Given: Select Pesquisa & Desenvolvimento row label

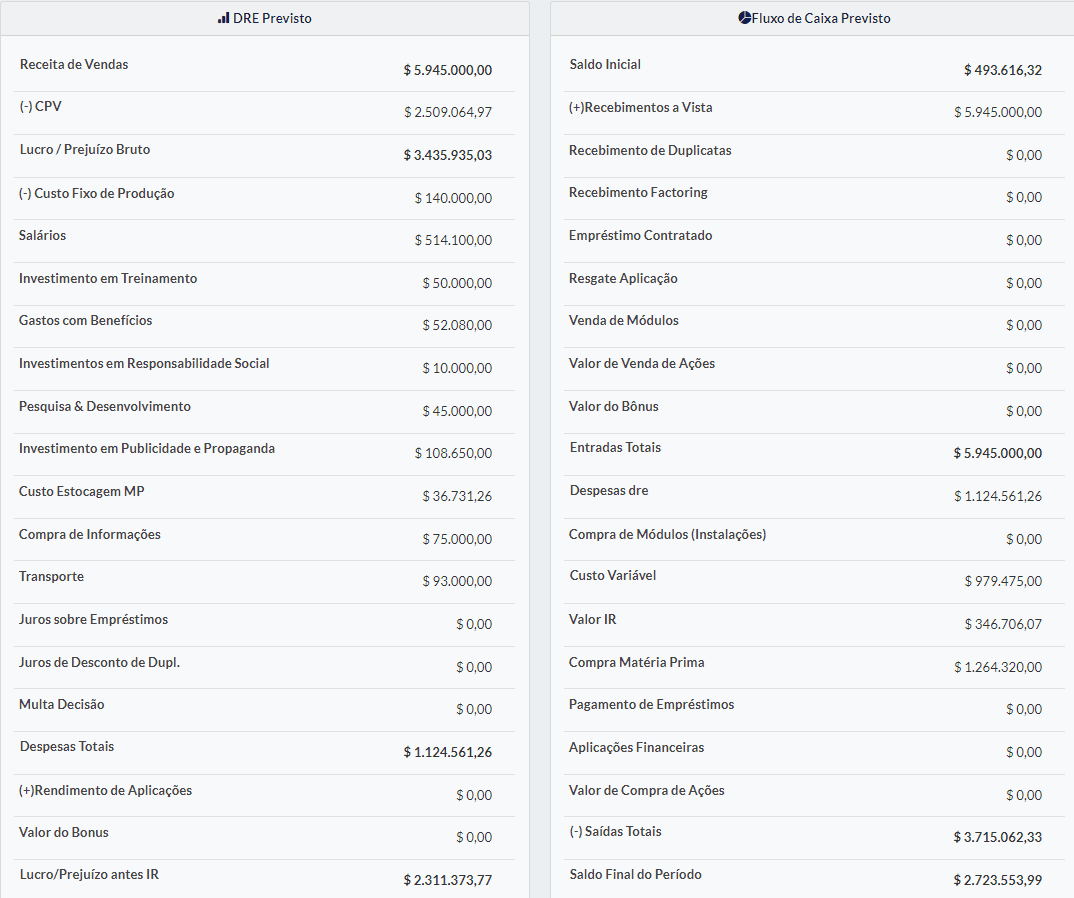Looking at the screenshot, I should (105, 407).
